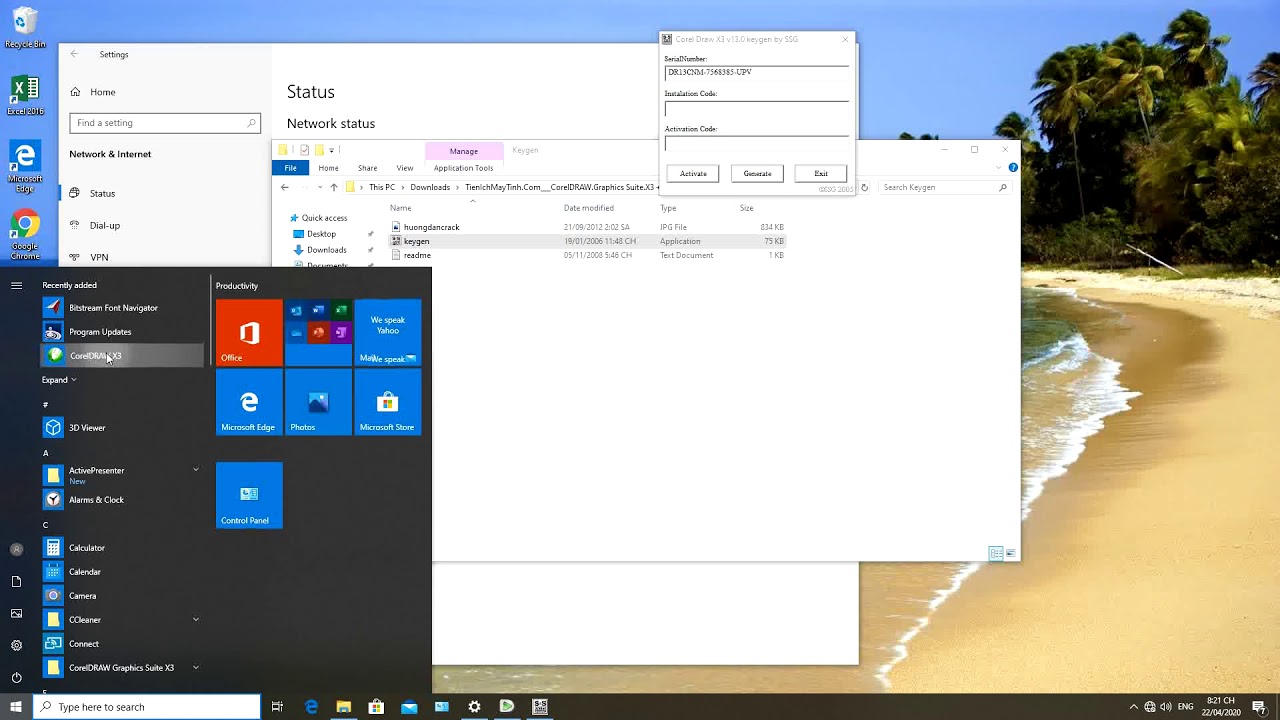Click the Find a setting search box
1280x720 pixels.
[165, 123]
